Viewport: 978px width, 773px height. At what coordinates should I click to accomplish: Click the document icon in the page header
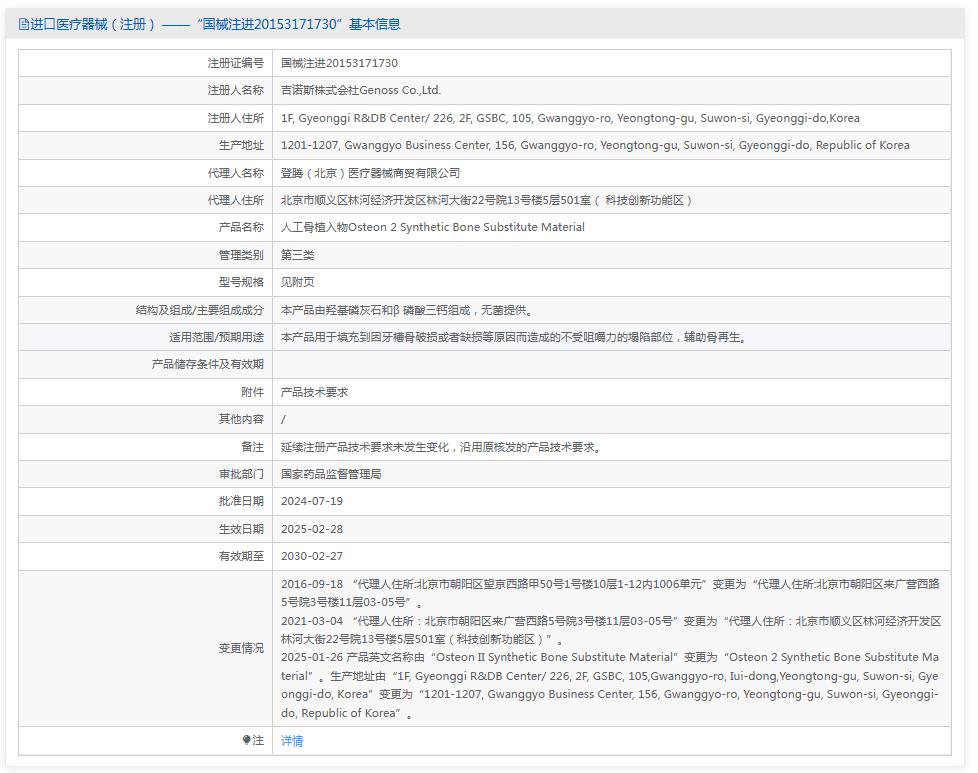tap(24, 24)
